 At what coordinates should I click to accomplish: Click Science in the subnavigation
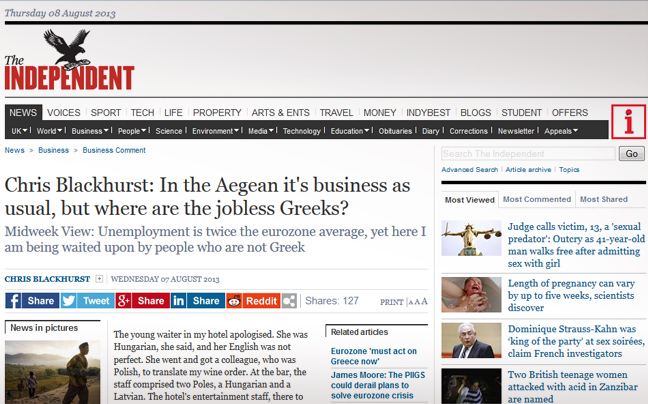point(169,131)
